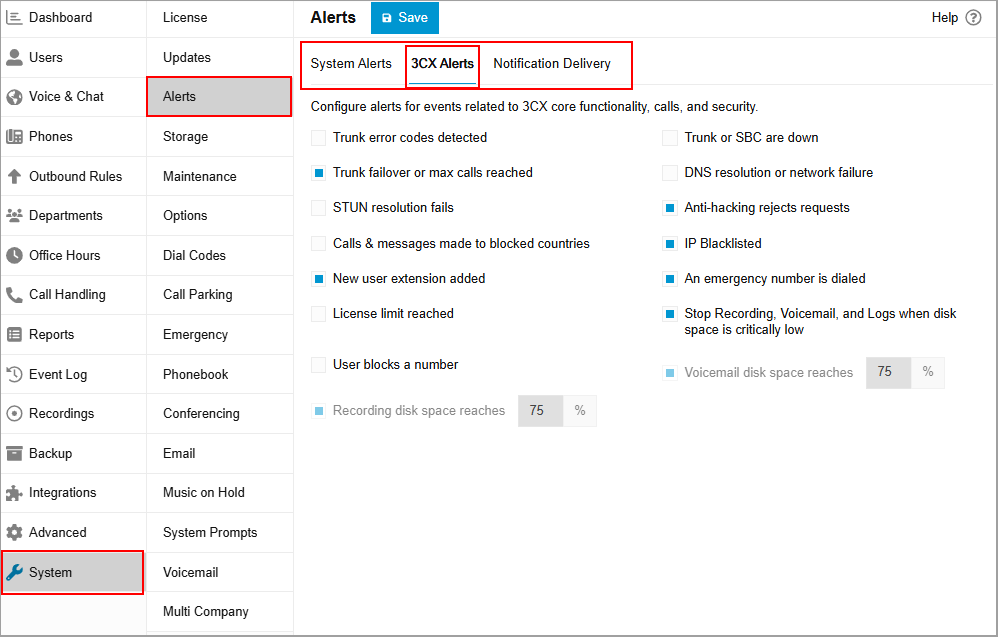Image resolution: width=998 pixels, height=637 pixels.
Task: Open Notification Delivery tab
Action: [552, 64]
